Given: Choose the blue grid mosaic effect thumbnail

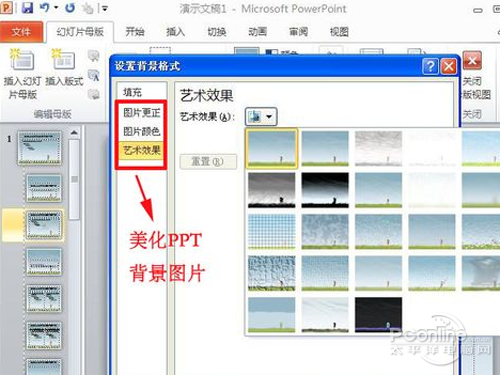Looking at the screenshot, I should coord(272,232).
